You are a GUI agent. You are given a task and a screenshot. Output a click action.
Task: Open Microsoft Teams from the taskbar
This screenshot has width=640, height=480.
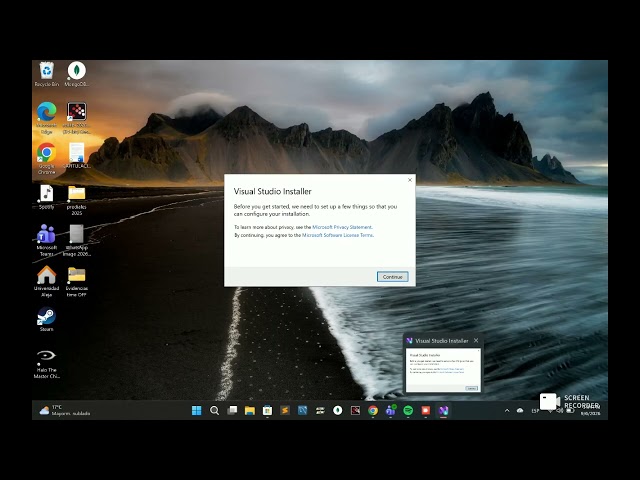pos(390,411)
